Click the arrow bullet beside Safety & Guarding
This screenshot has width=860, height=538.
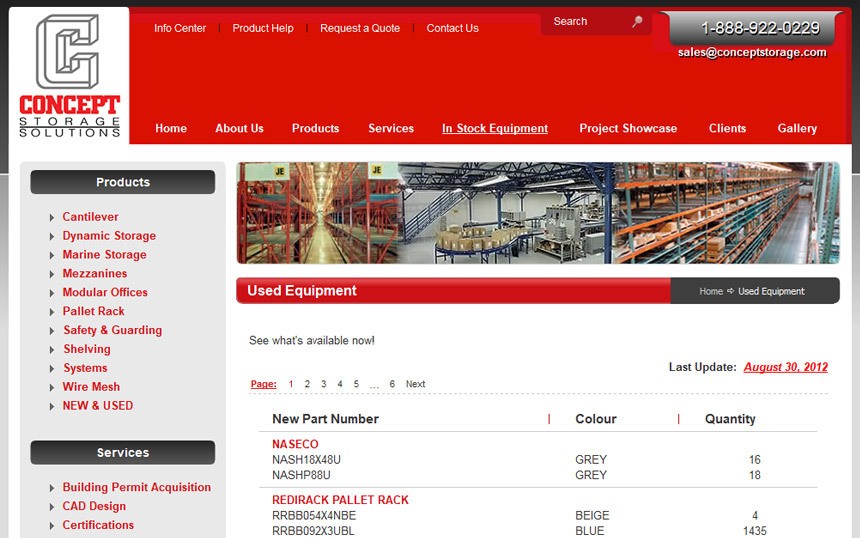pyautogui.click(x=52, y=331)
